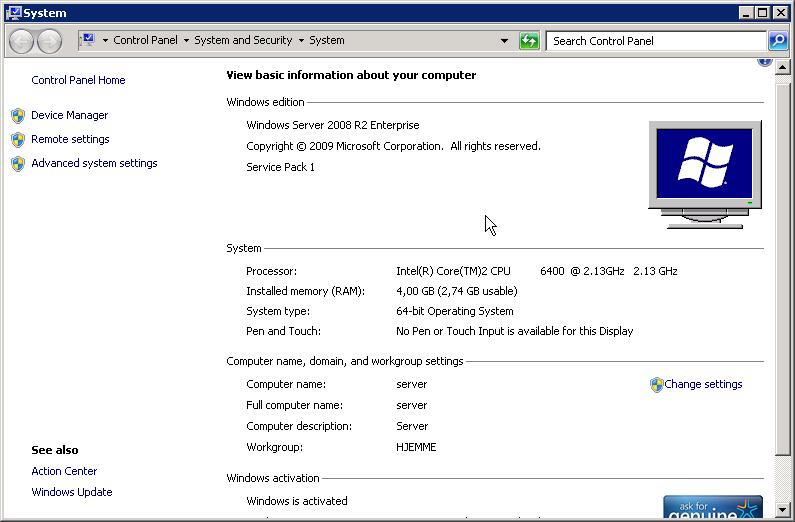Expand dropdown arrow after Control Panel breadcrumb
The image size is (795, 522).
coord(186,40)
